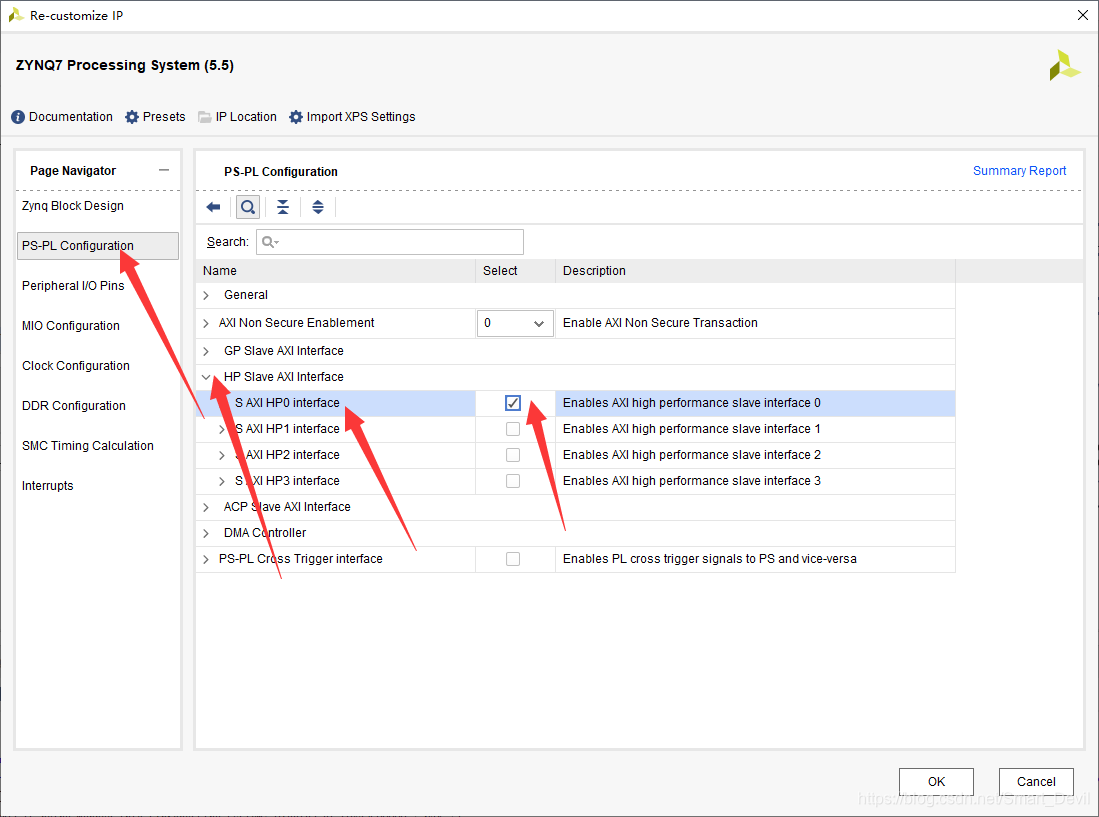The width and height of the screenshot is (1099, 817).
Task: Click the Documentation label
Action: coord(71,117)
